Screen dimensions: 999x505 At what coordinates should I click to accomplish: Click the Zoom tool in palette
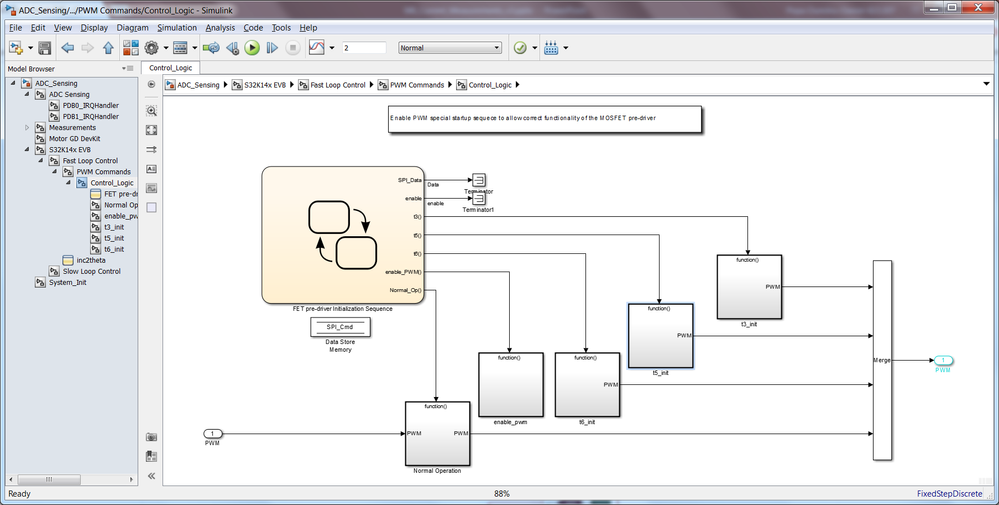(152, 111)
